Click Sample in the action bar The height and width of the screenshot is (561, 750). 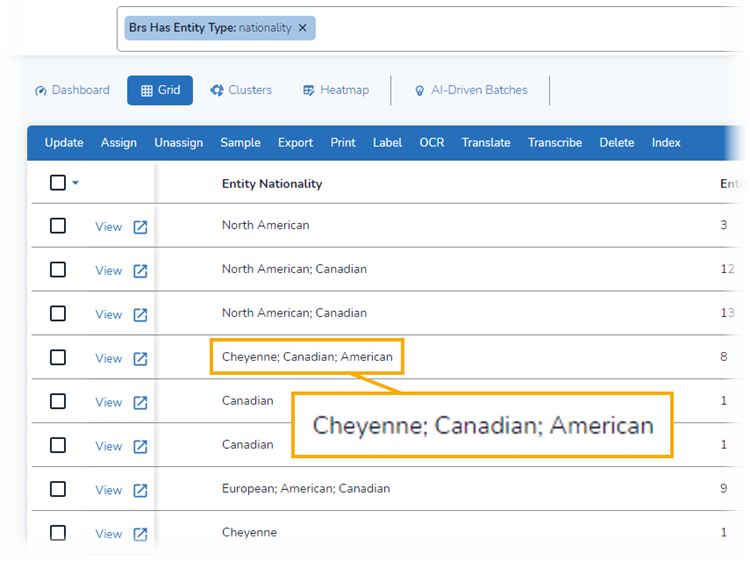[241, 143]
